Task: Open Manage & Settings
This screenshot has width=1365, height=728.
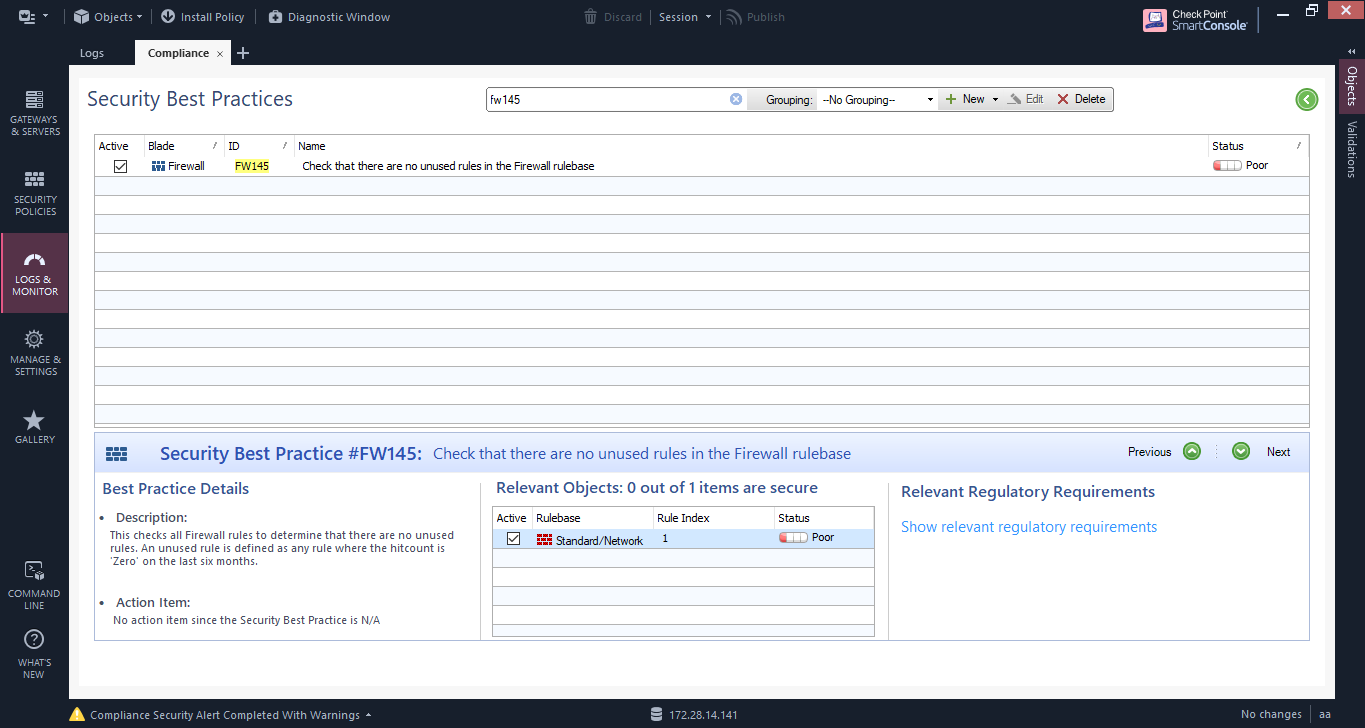Action: click(34, 352)
